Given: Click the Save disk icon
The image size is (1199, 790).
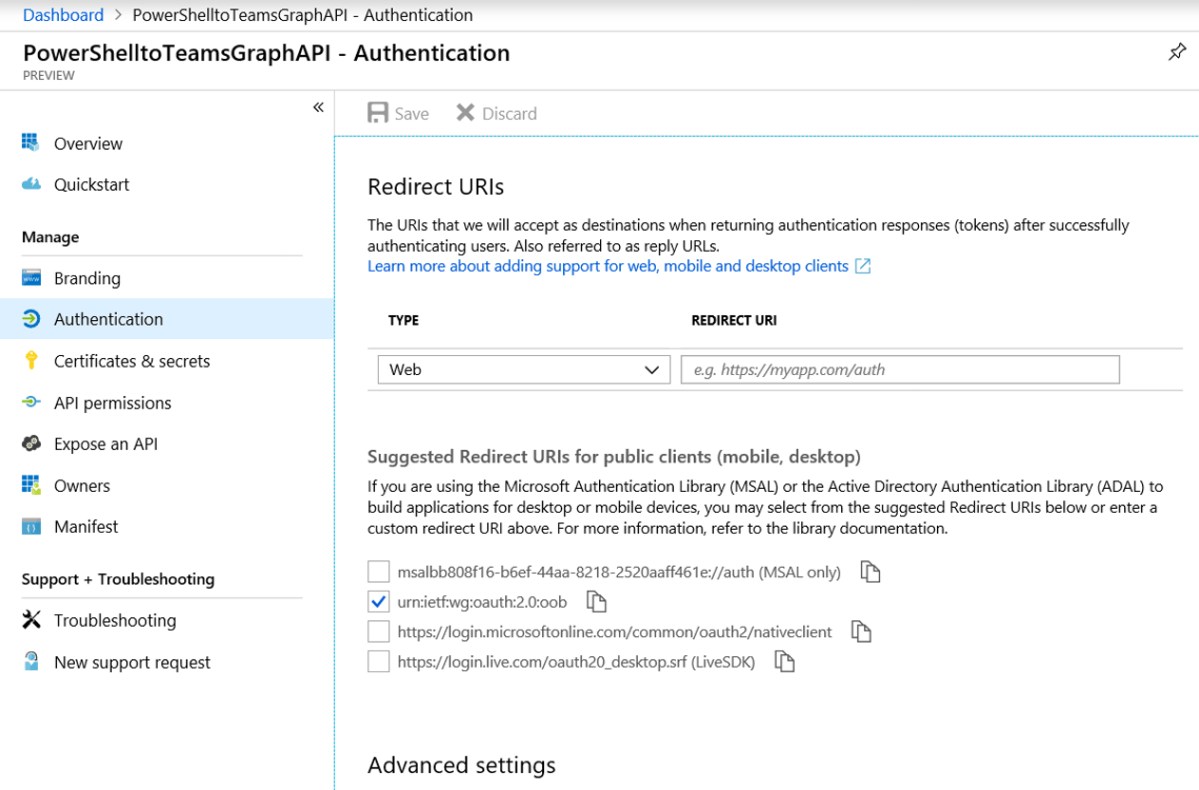Looking at the screenshot, I should [x=378, y=113].
